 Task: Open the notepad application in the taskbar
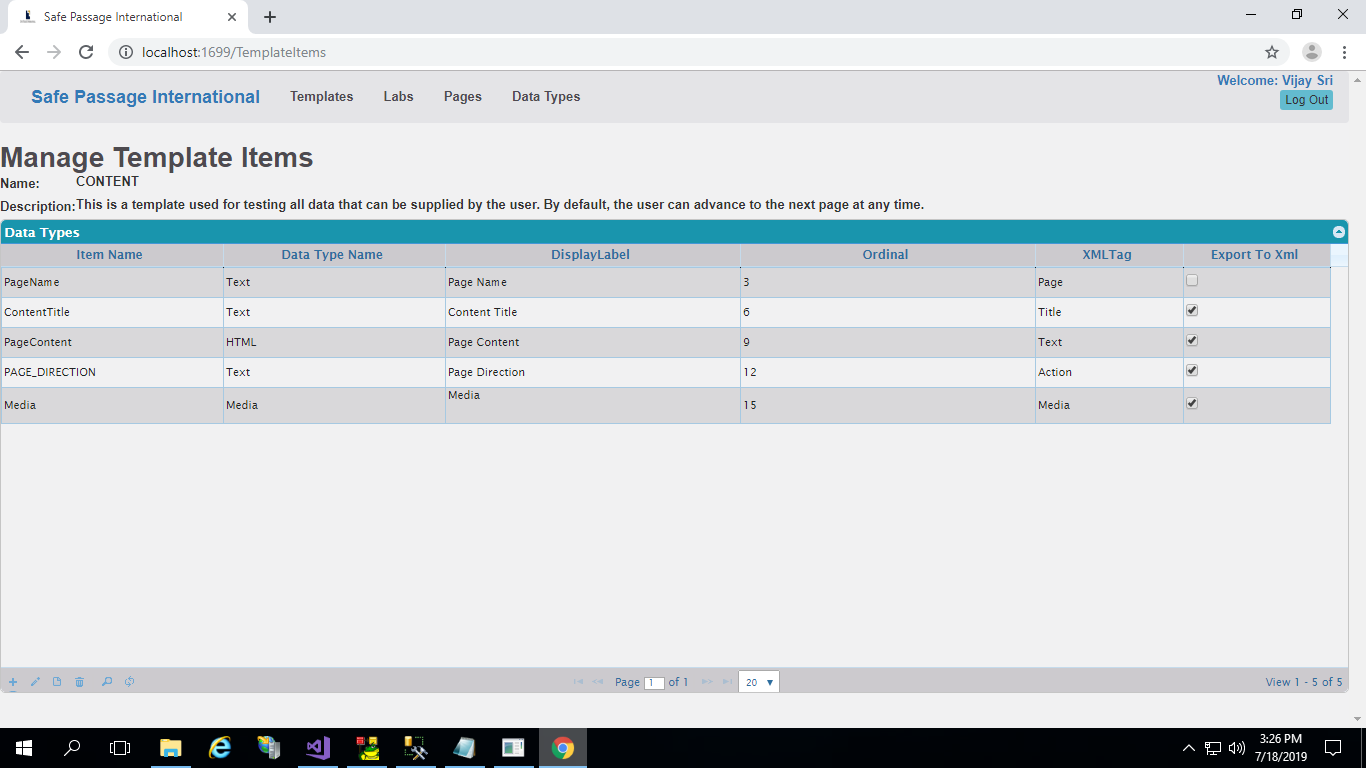tap(465, 748)
